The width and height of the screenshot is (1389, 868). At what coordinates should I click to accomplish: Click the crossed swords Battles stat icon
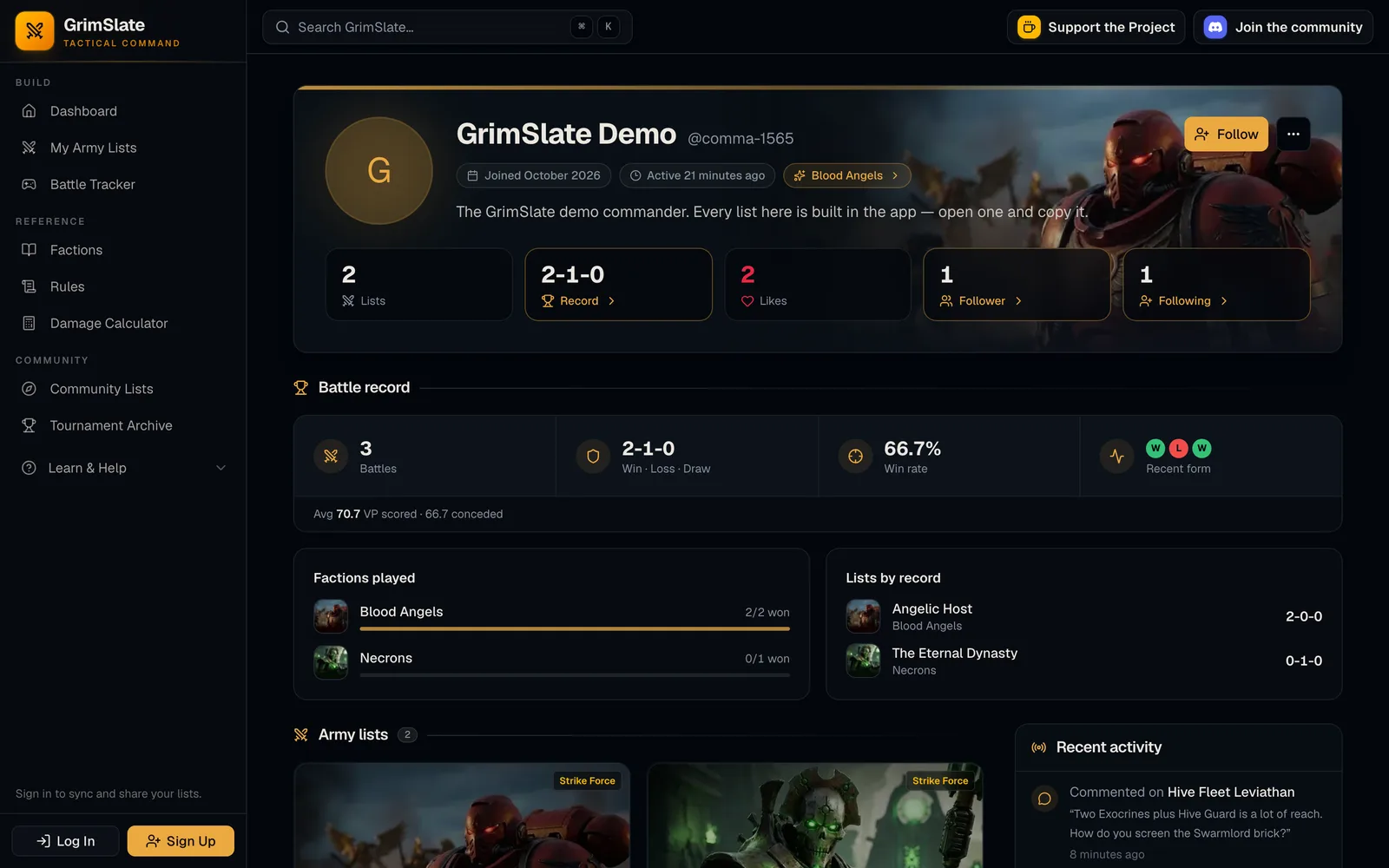coord(331,456)
